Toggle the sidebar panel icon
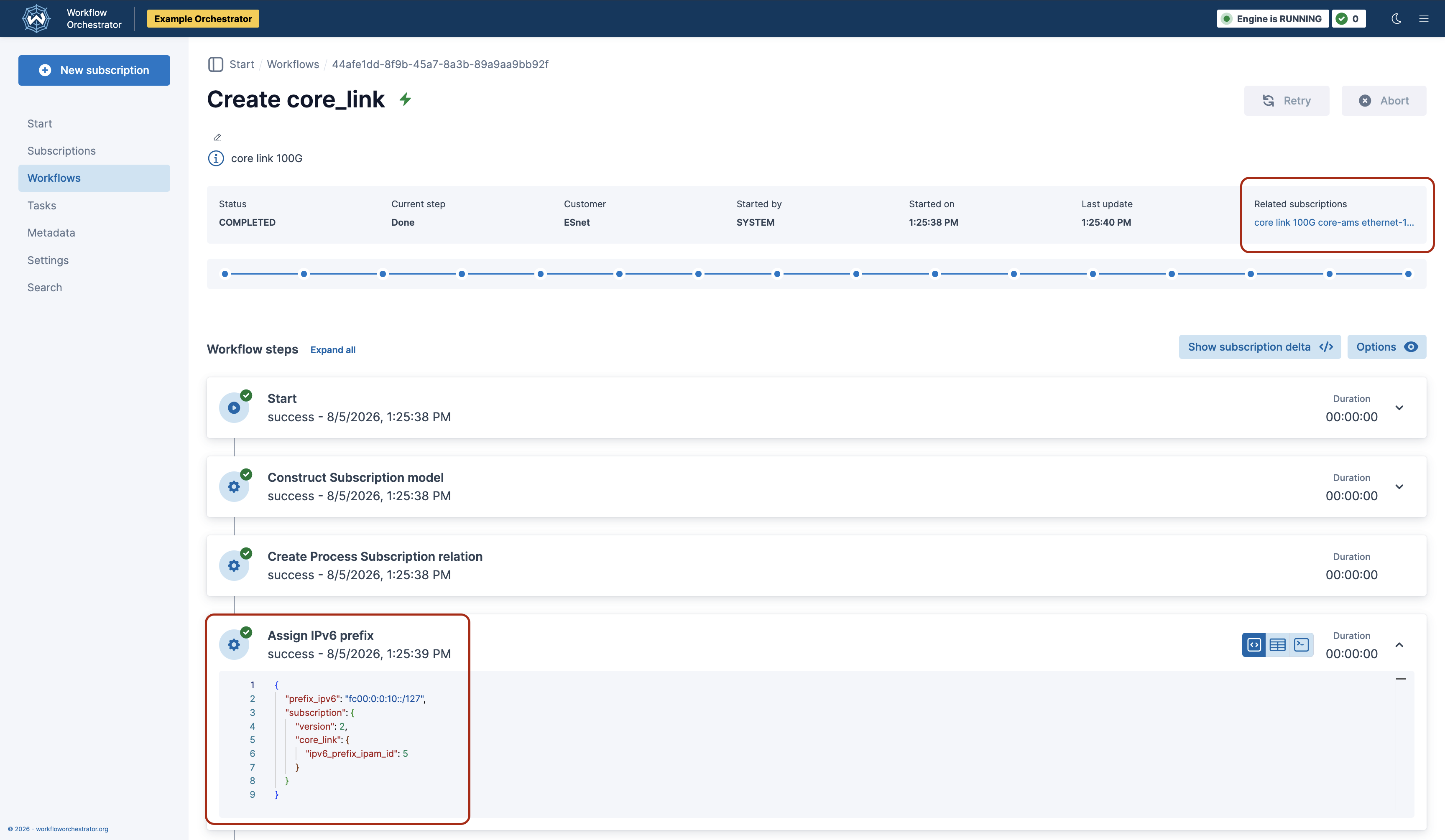The width and height of the screenshot is (1445, 840). pyautogui.click(x=216, y=64)
